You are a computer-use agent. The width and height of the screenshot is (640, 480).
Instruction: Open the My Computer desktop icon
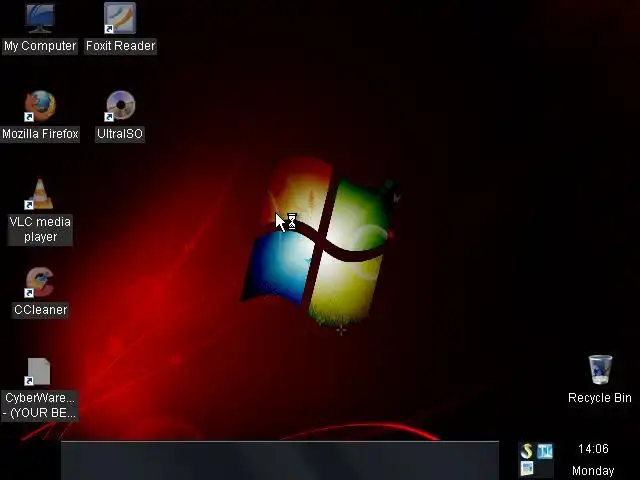[x=40, y=18]
